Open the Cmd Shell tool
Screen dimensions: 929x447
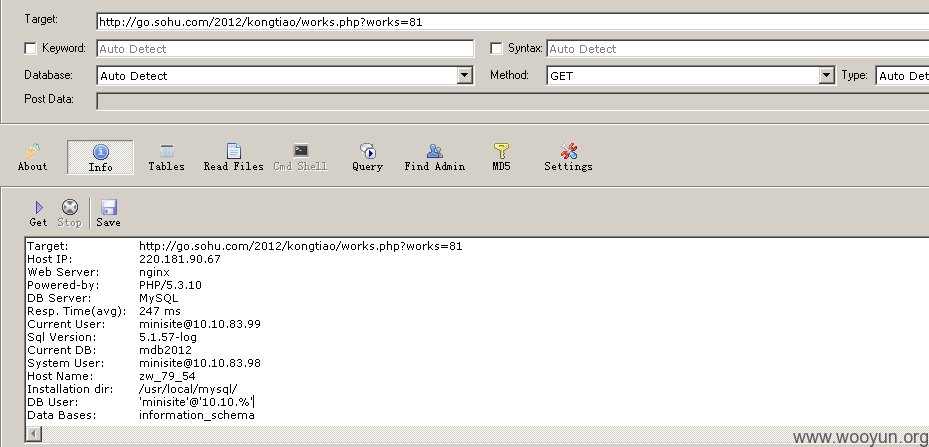[300, 158]
